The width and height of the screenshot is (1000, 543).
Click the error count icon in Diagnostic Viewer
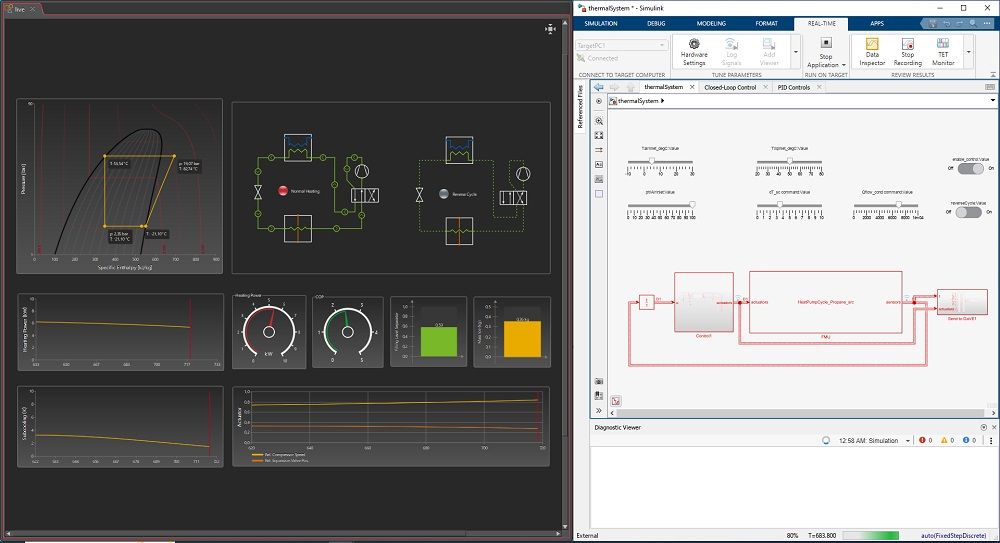(x=922, y=440)
